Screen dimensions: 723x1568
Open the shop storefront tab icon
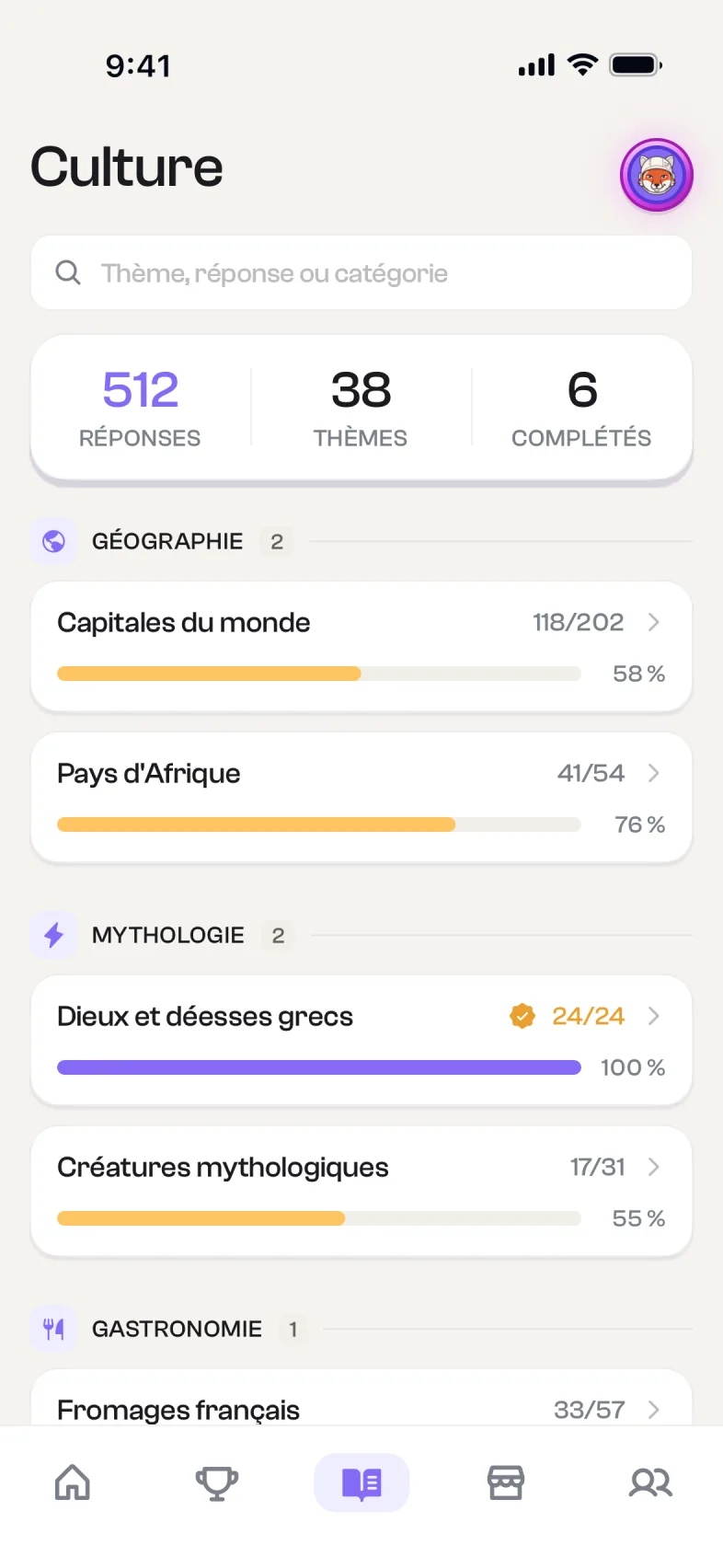coord(506,1482)
